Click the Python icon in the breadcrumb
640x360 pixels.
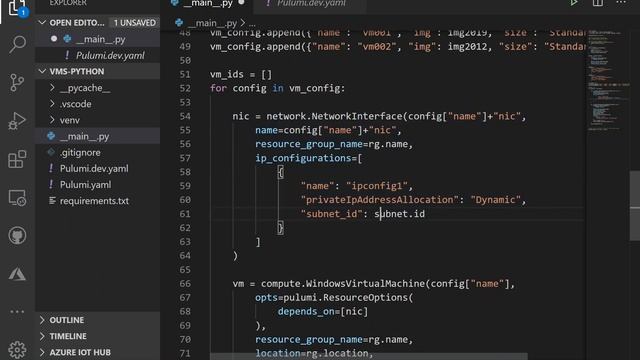179,23
